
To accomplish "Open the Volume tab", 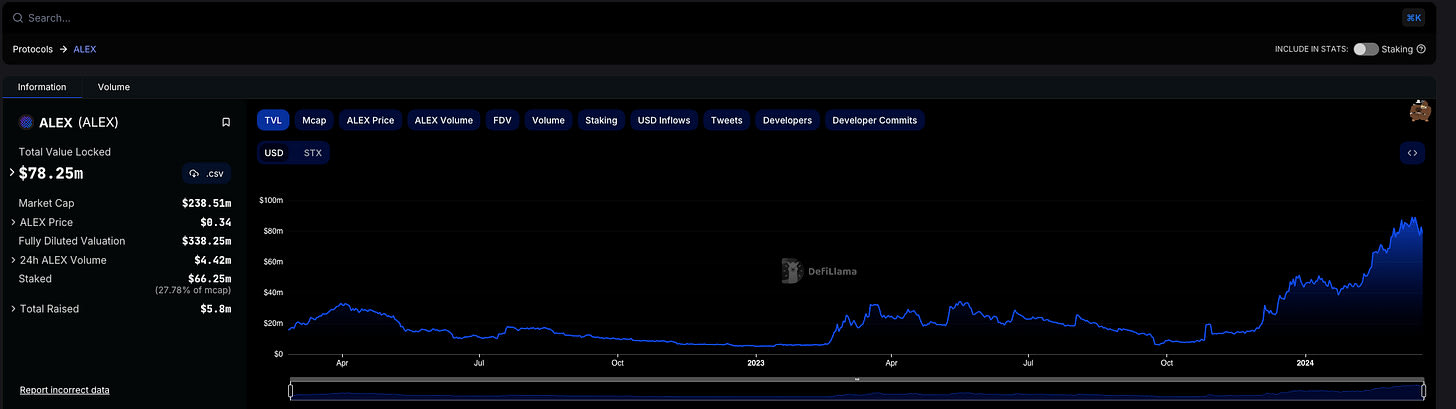I will pos(114,87).
